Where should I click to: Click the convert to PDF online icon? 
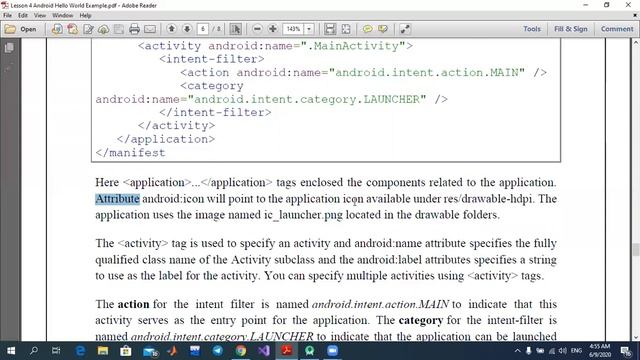(x=57, y=29)
